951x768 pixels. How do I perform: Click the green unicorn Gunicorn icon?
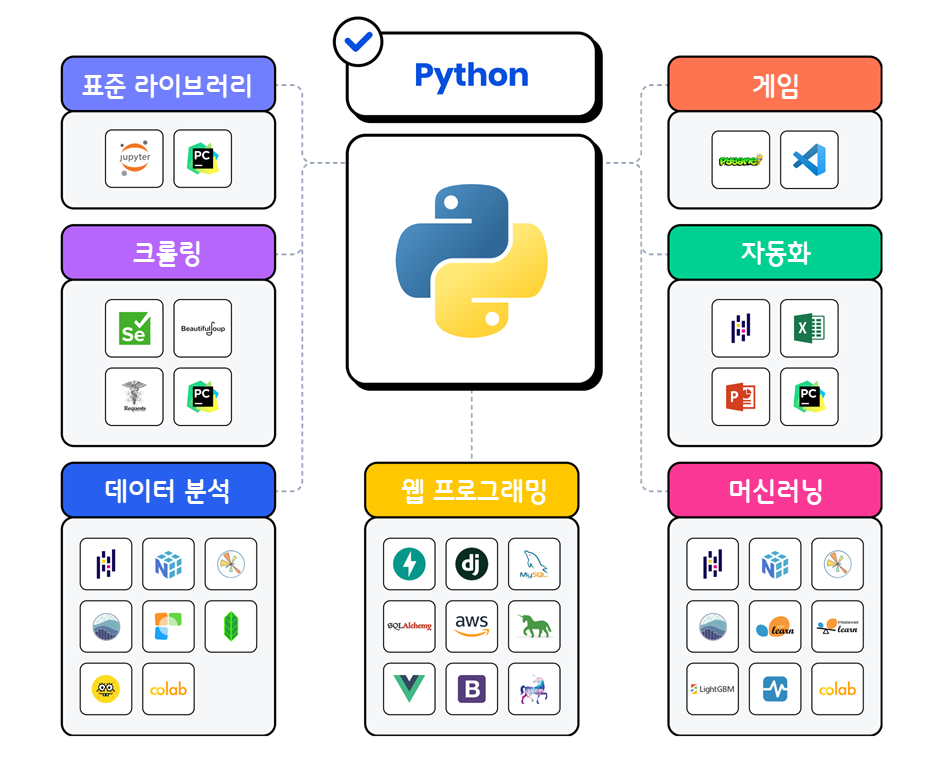[x=534, y=627]
